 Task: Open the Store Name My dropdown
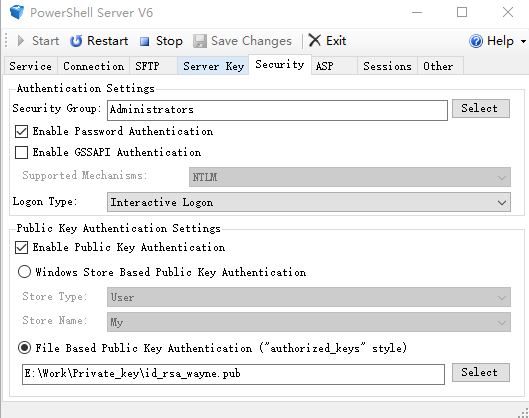point(309,322)
